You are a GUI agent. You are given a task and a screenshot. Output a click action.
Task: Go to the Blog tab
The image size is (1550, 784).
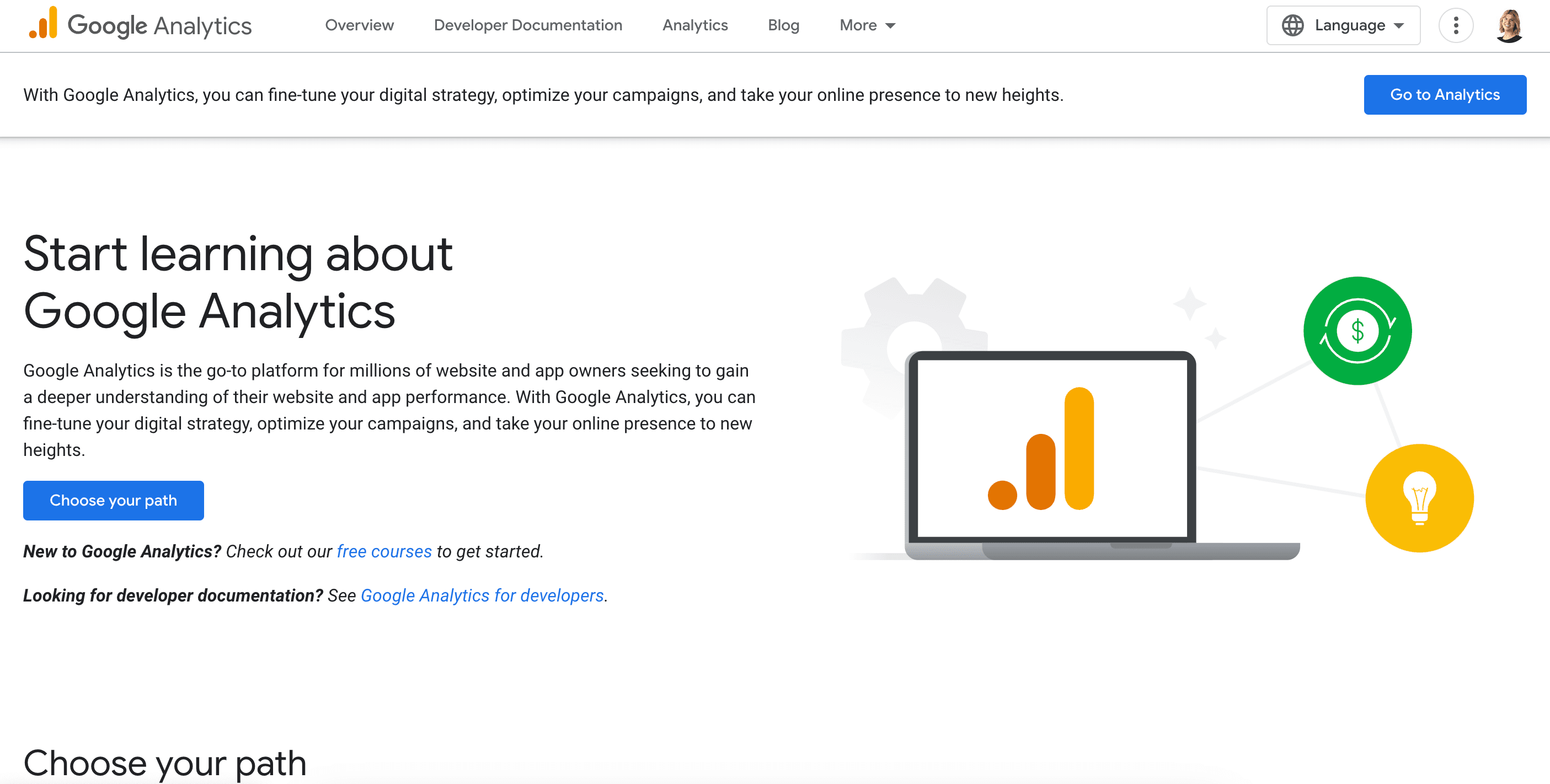(783, 25)
